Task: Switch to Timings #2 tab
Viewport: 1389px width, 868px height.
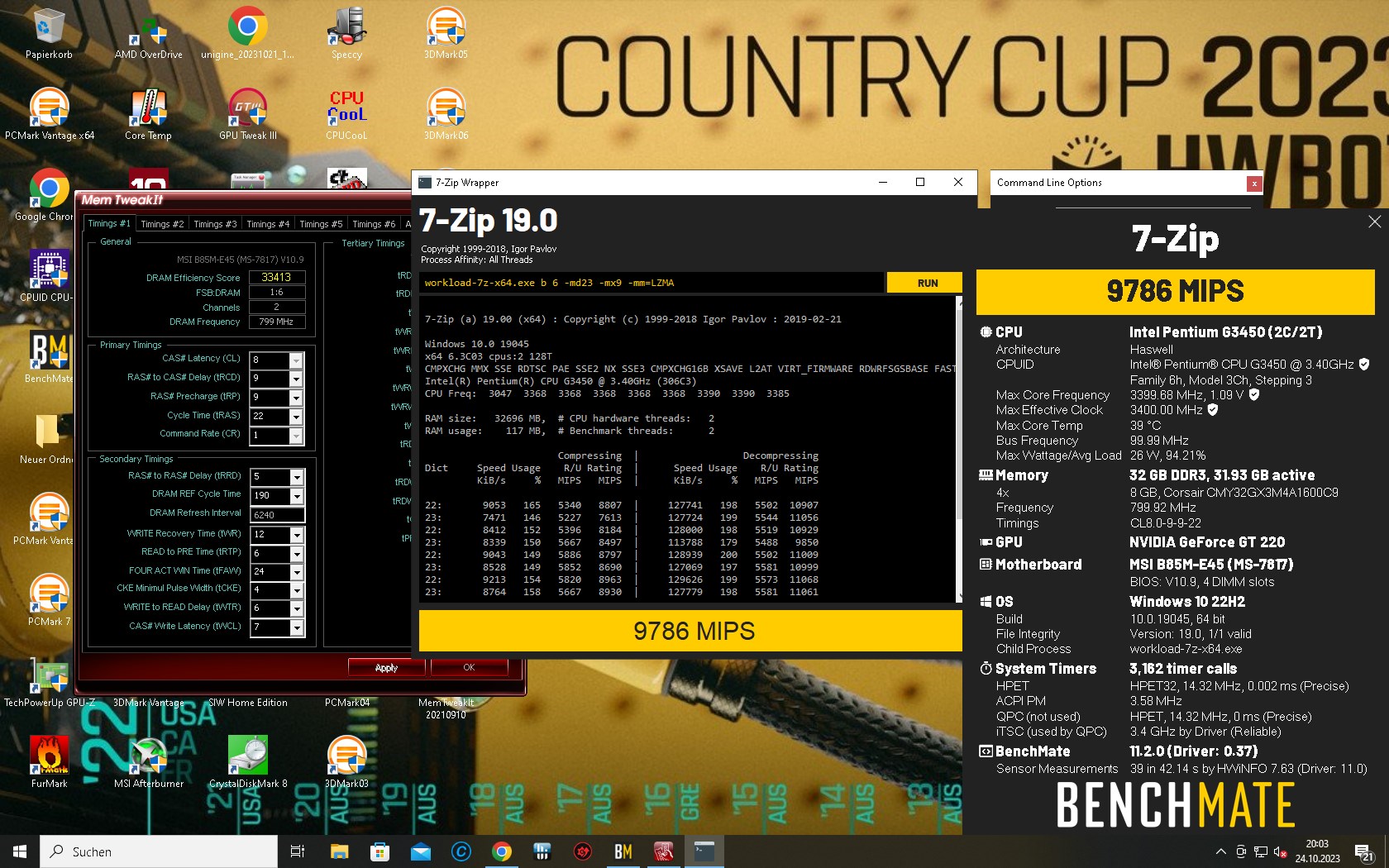Action: 162,224
